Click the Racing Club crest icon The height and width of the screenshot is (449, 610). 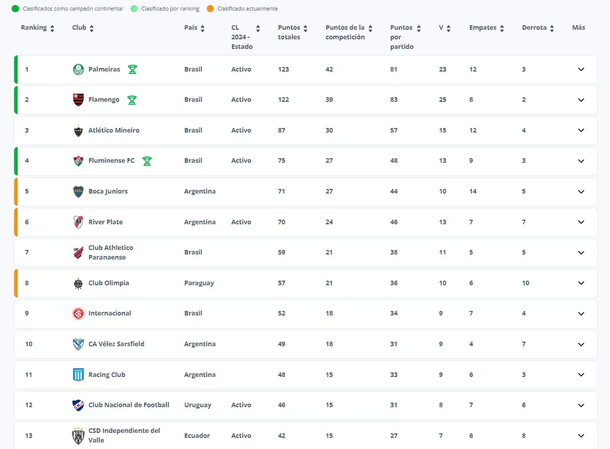tap(78, 375)
